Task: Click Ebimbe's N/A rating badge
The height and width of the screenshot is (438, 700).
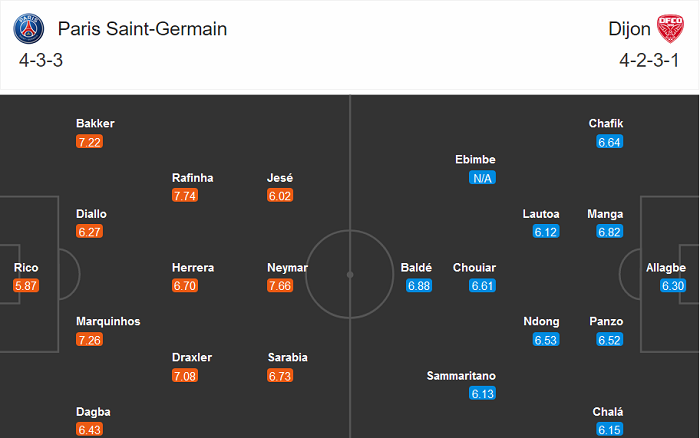Action: coord(482,178)
